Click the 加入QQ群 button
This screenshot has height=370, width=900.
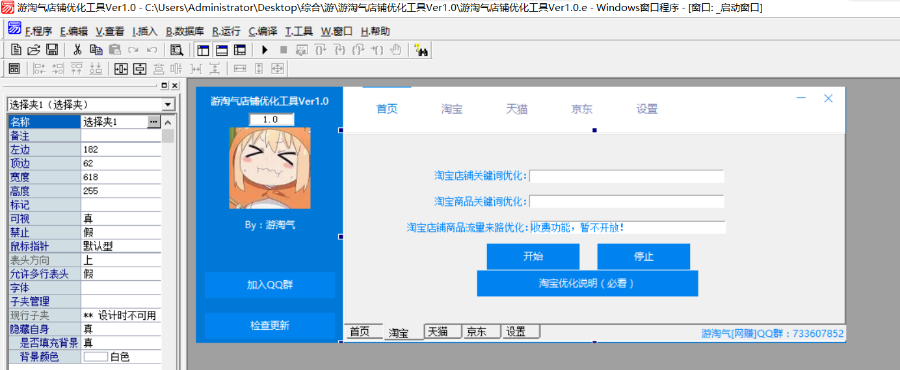tap(270, 285)
